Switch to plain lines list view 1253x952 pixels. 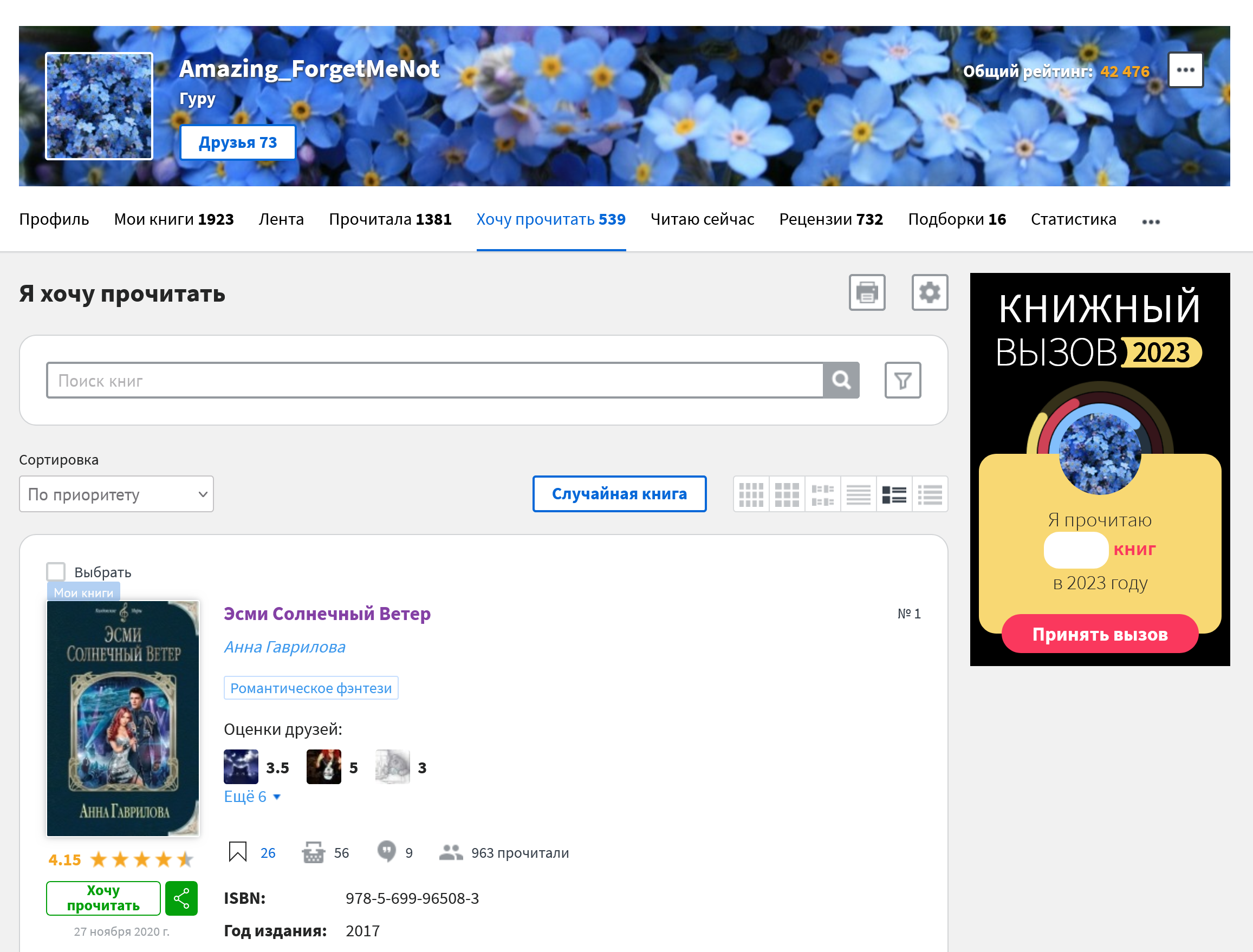pos(858,494)
